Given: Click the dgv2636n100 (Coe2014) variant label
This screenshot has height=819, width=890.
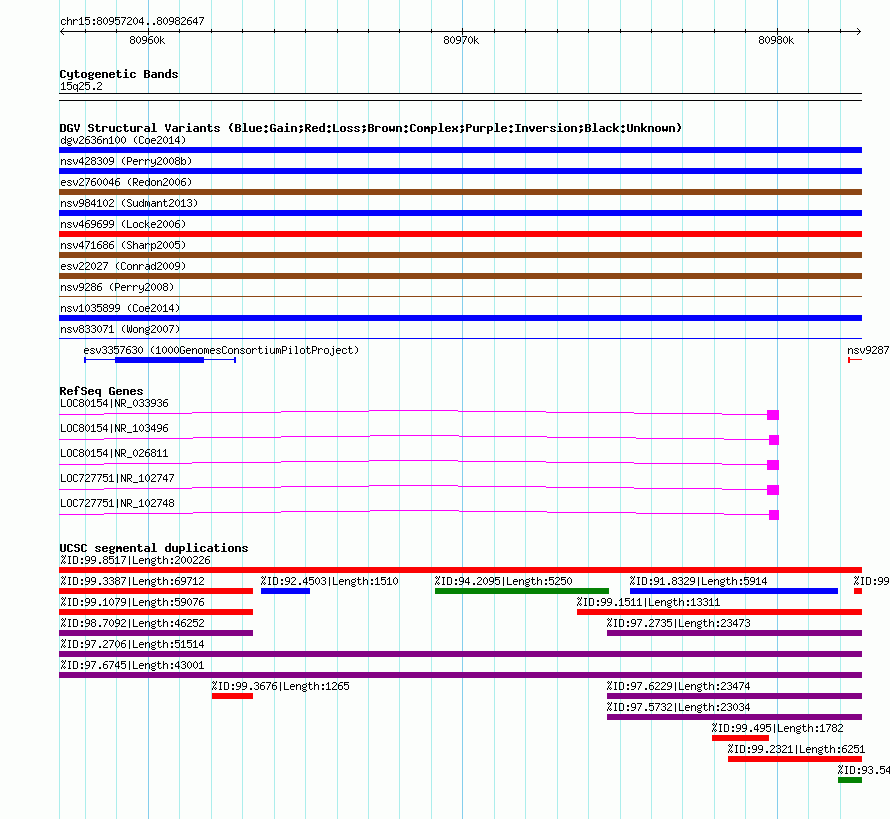Looking at the screenshot, I should 123,140.
